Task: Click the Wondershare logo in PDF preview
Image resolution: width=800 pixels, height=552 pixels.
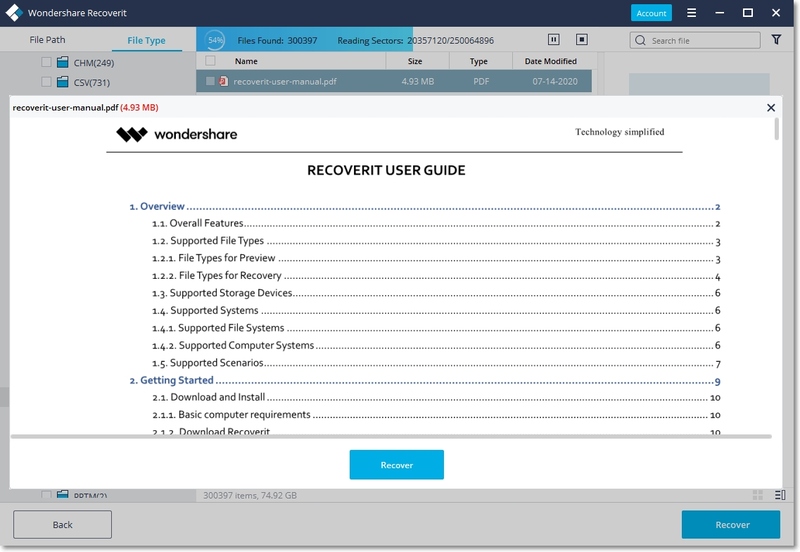Action: [177, 135]
